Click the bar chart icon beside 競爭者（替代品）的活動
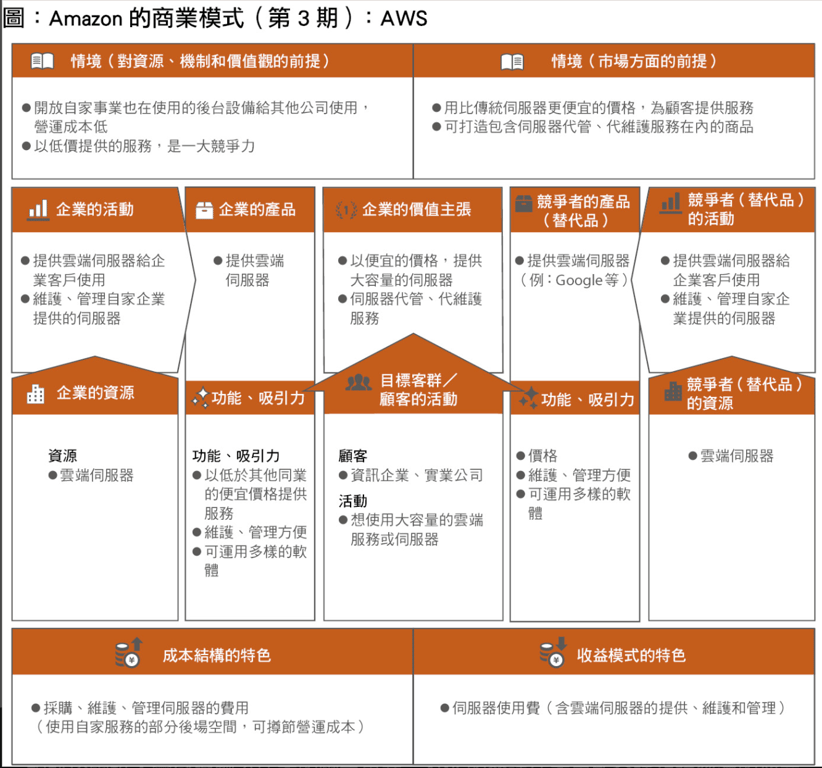 pyautogui.click(x=670, y=204)
